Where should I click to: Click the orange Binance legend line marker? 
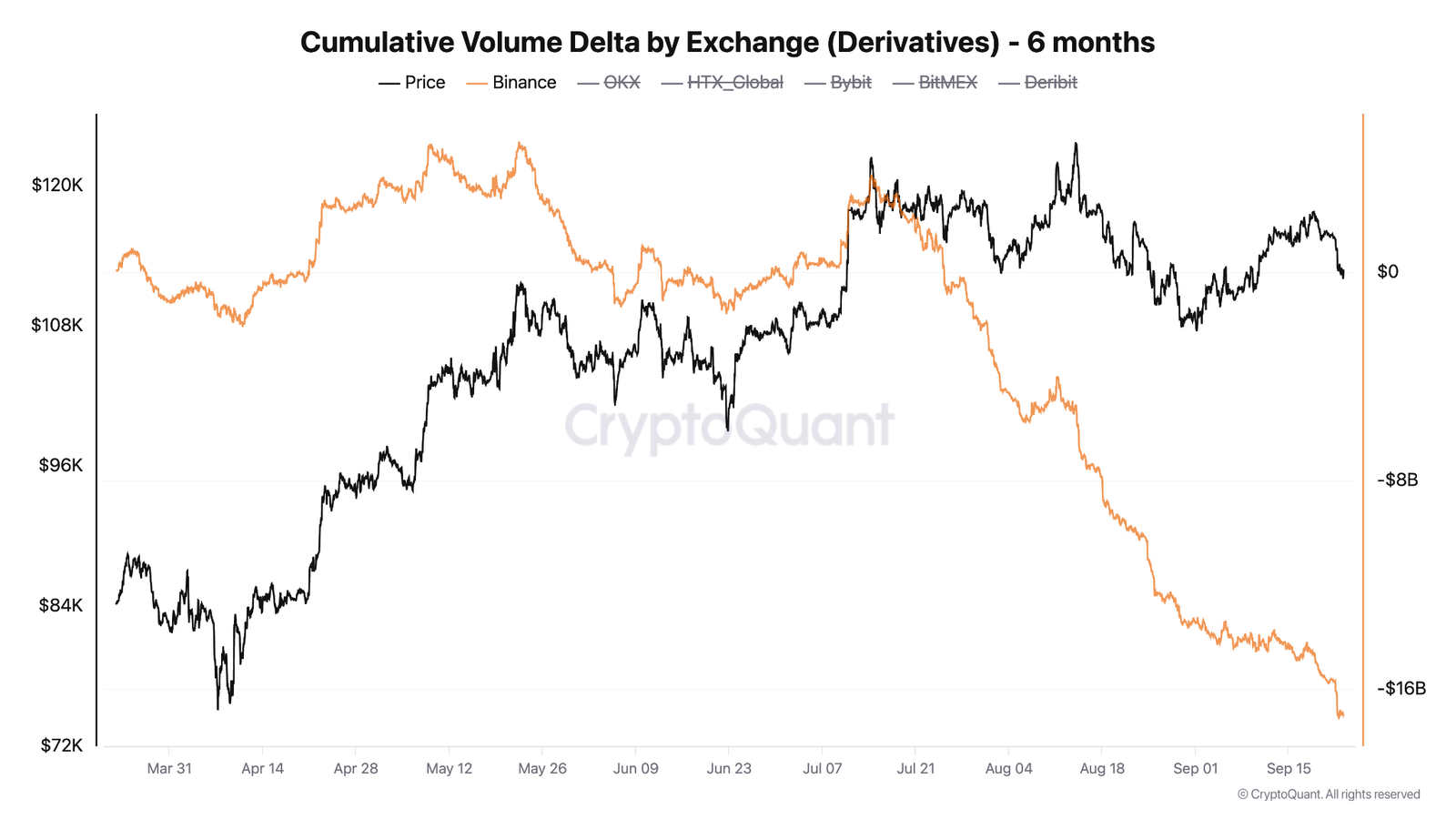(x=477, y=84)
